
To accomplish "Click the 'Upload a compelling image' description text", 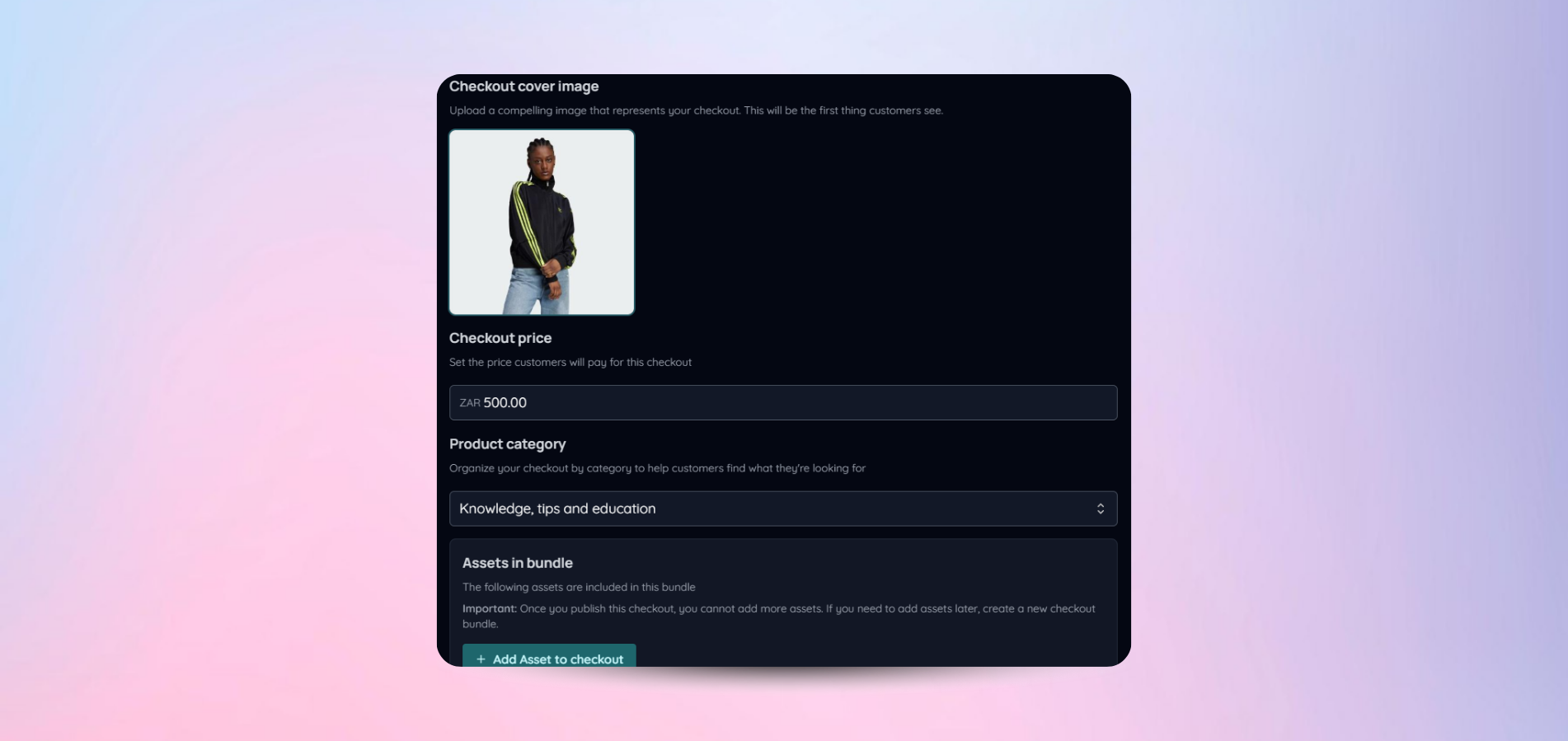I will point(696,110).
